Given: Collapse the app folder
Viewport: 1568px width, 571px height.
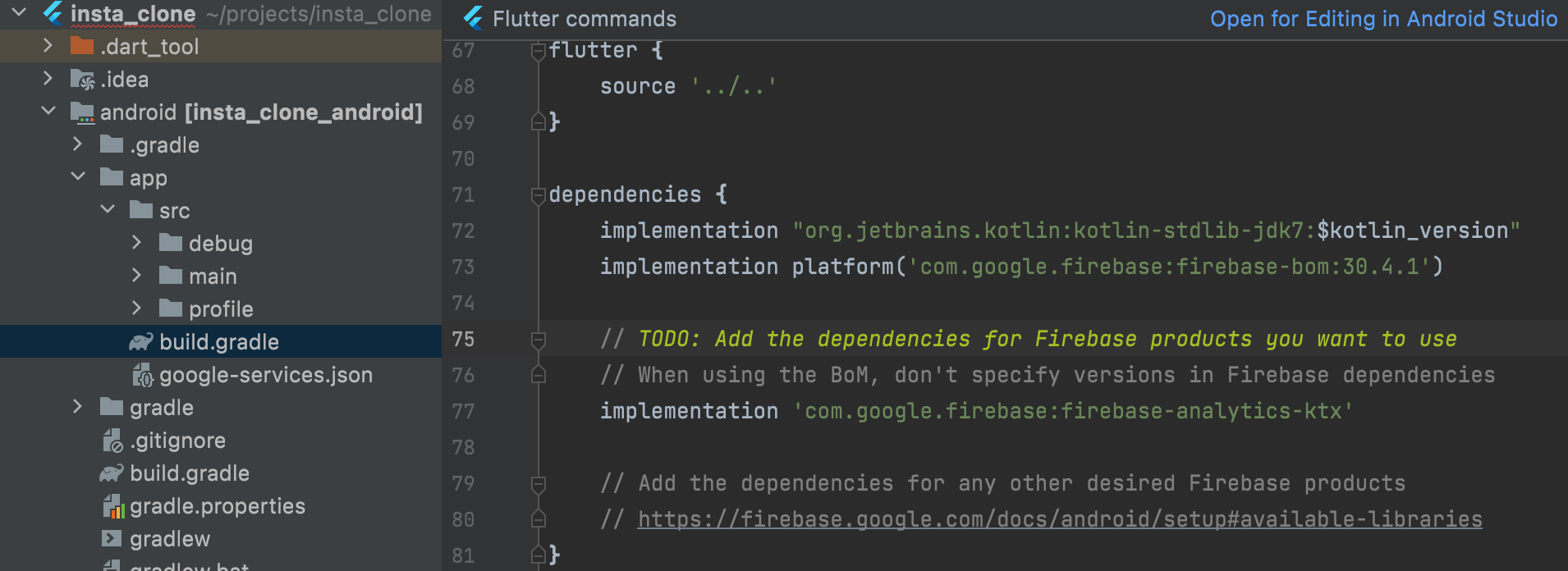Looking at the screenshot, I should [78, 176].
